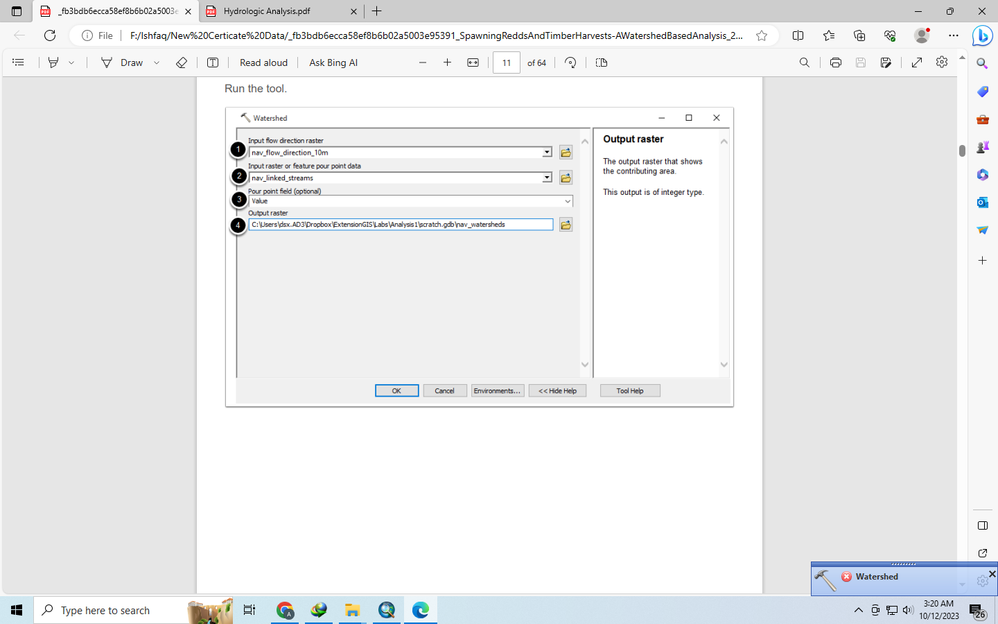The width and height of the screenshot is (998, 624).
Task: Show hidden system tray icons
Action: [858, 610]
